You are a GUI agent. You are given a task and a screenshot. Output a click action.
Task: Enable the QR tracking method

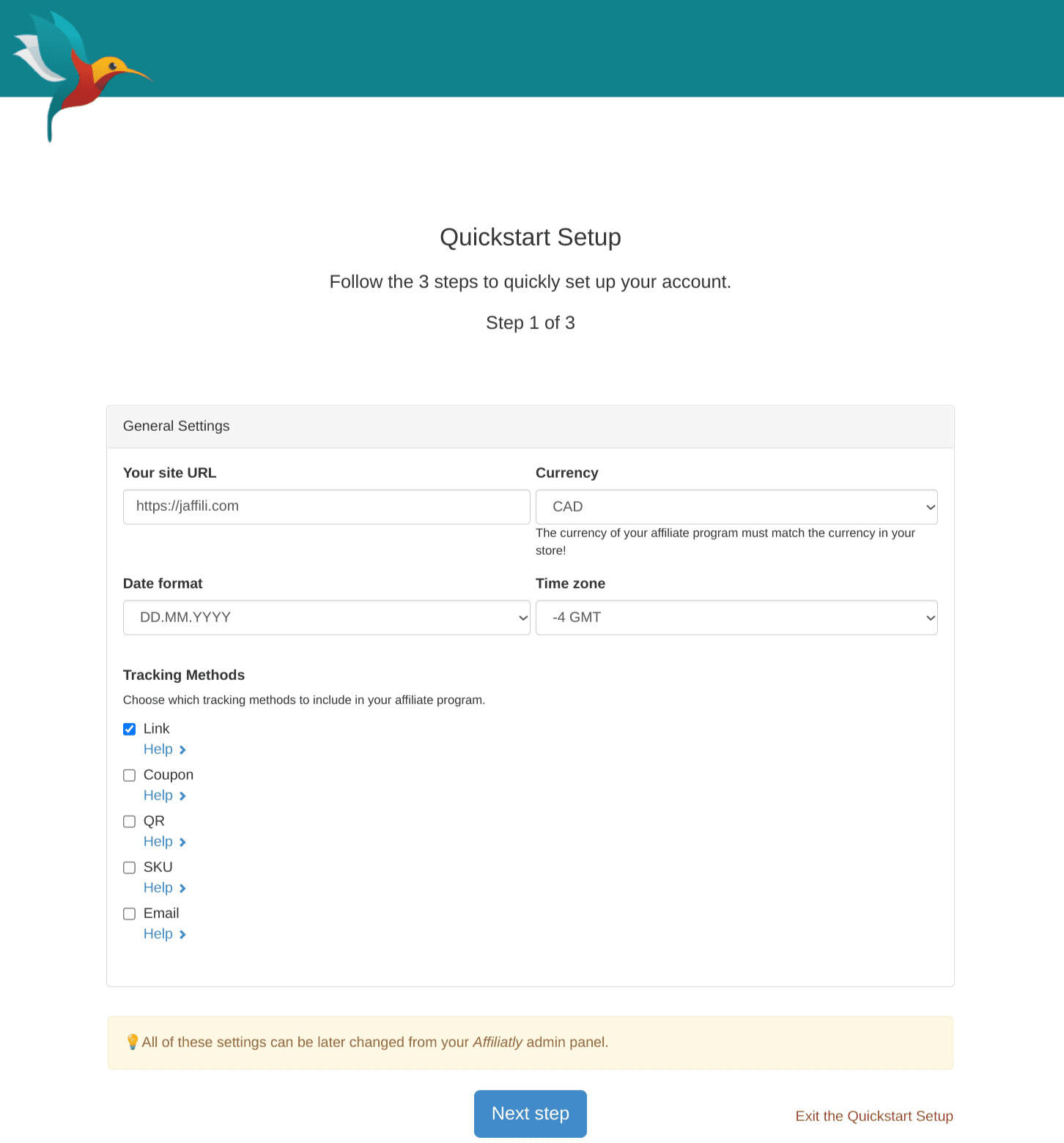click(x=130, y=821)
